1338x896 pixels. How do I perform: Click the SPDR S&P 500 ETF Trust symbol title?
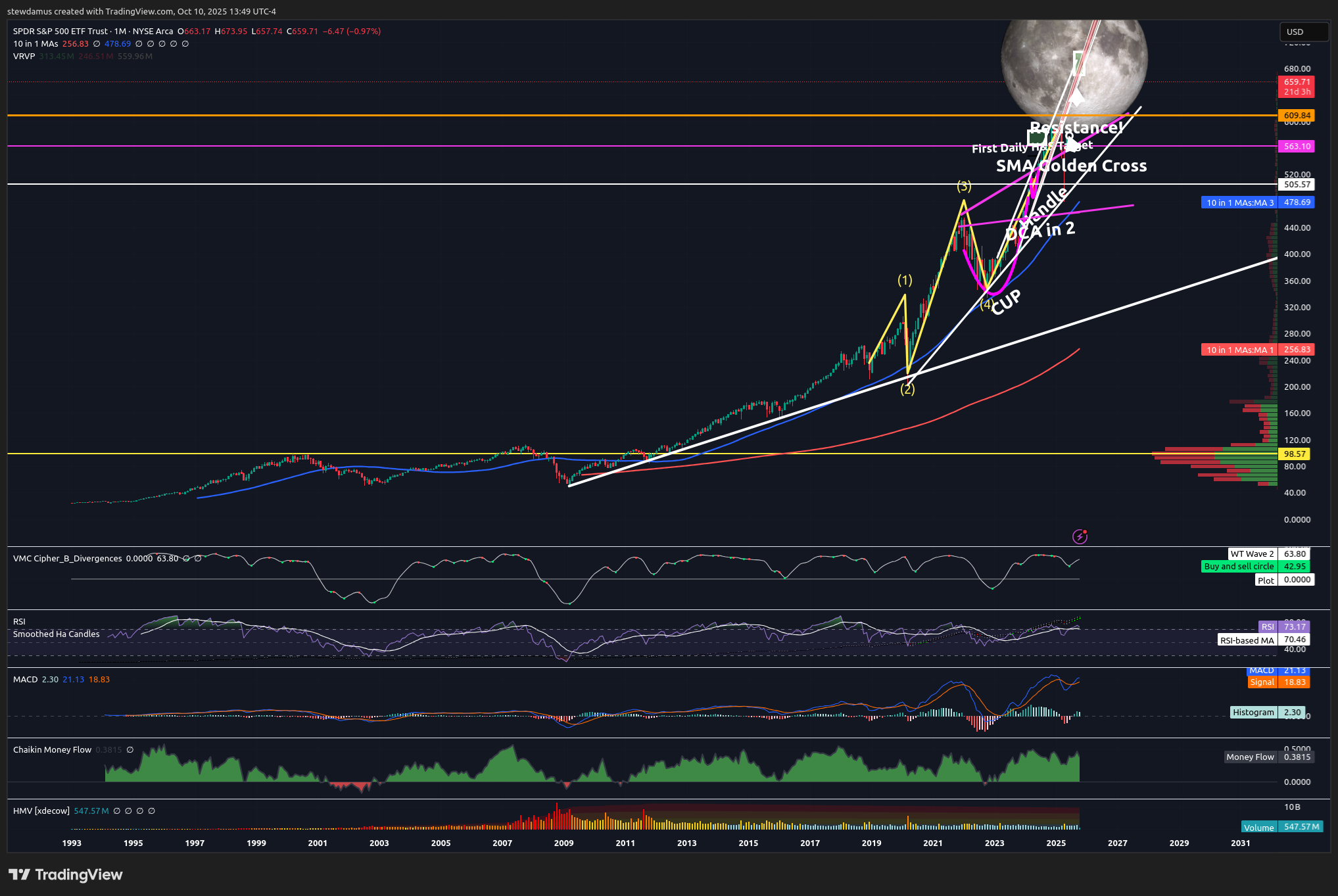[60, 31]
